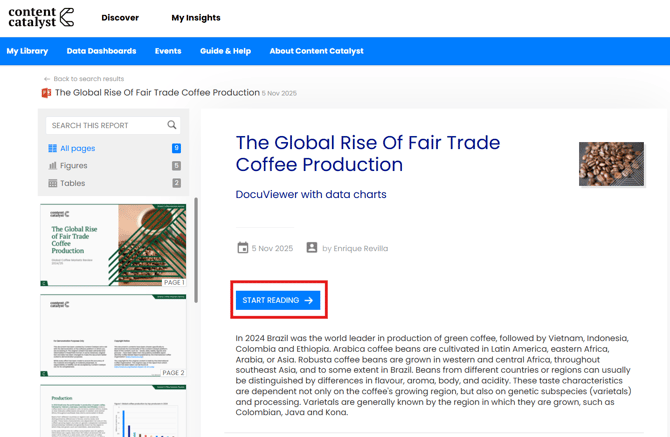Click the Content Catalyst logo
This screenshot has height=437, width=670.
pos(41,17)
